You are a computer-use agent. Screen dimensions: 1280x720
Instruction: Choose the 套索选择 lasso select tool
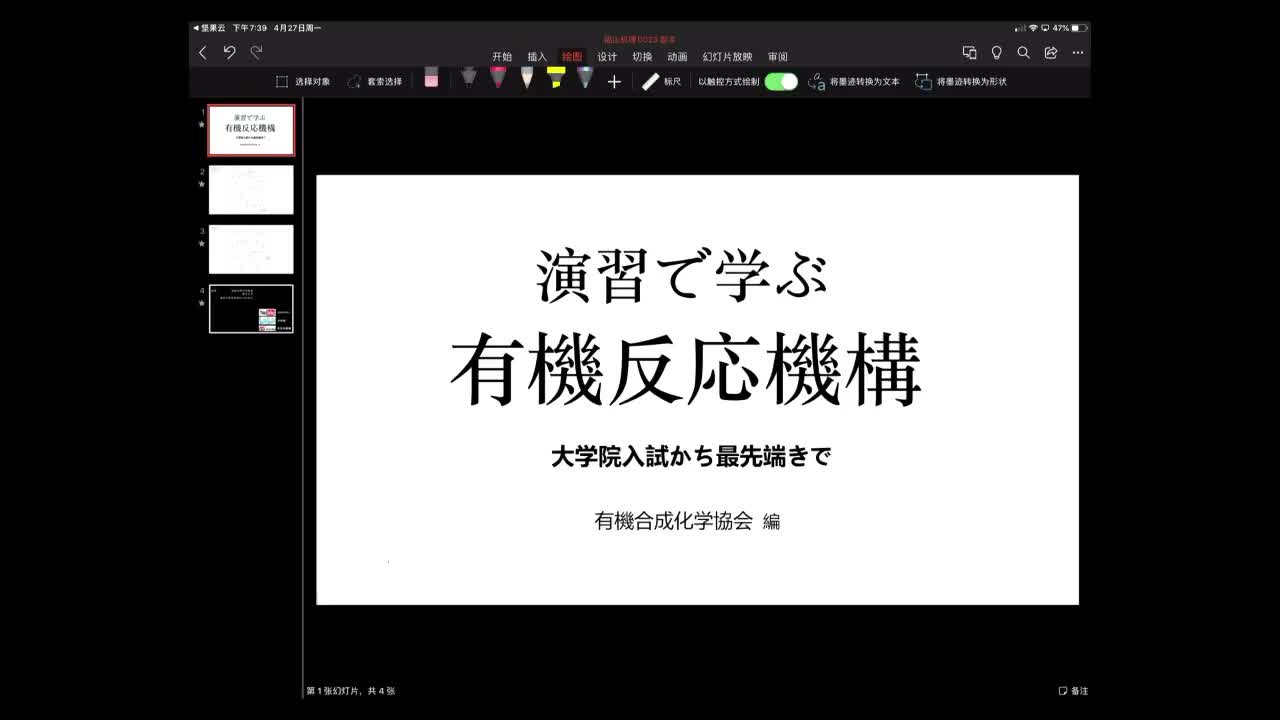tap(374, 81)
